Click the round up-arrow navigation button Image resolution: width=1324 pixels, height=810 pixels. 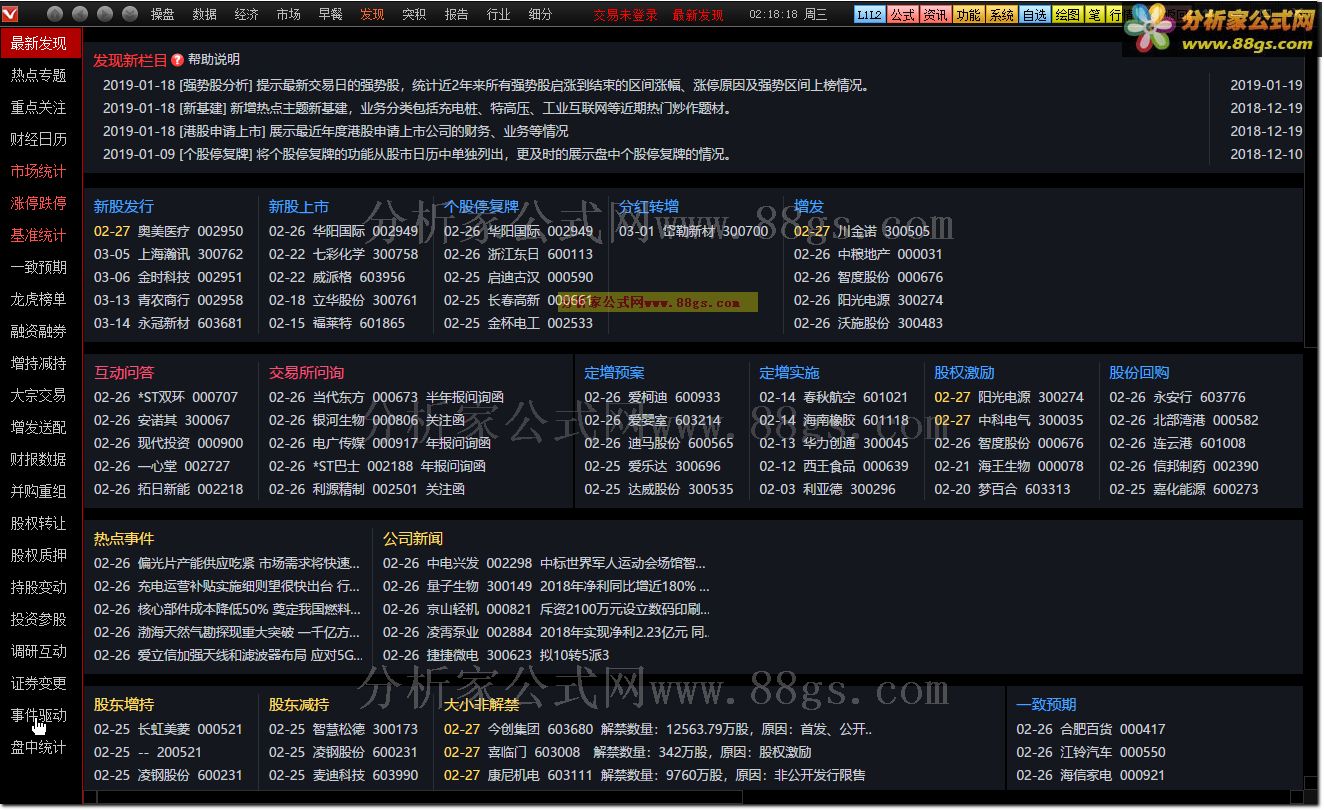tap(56, 14)
